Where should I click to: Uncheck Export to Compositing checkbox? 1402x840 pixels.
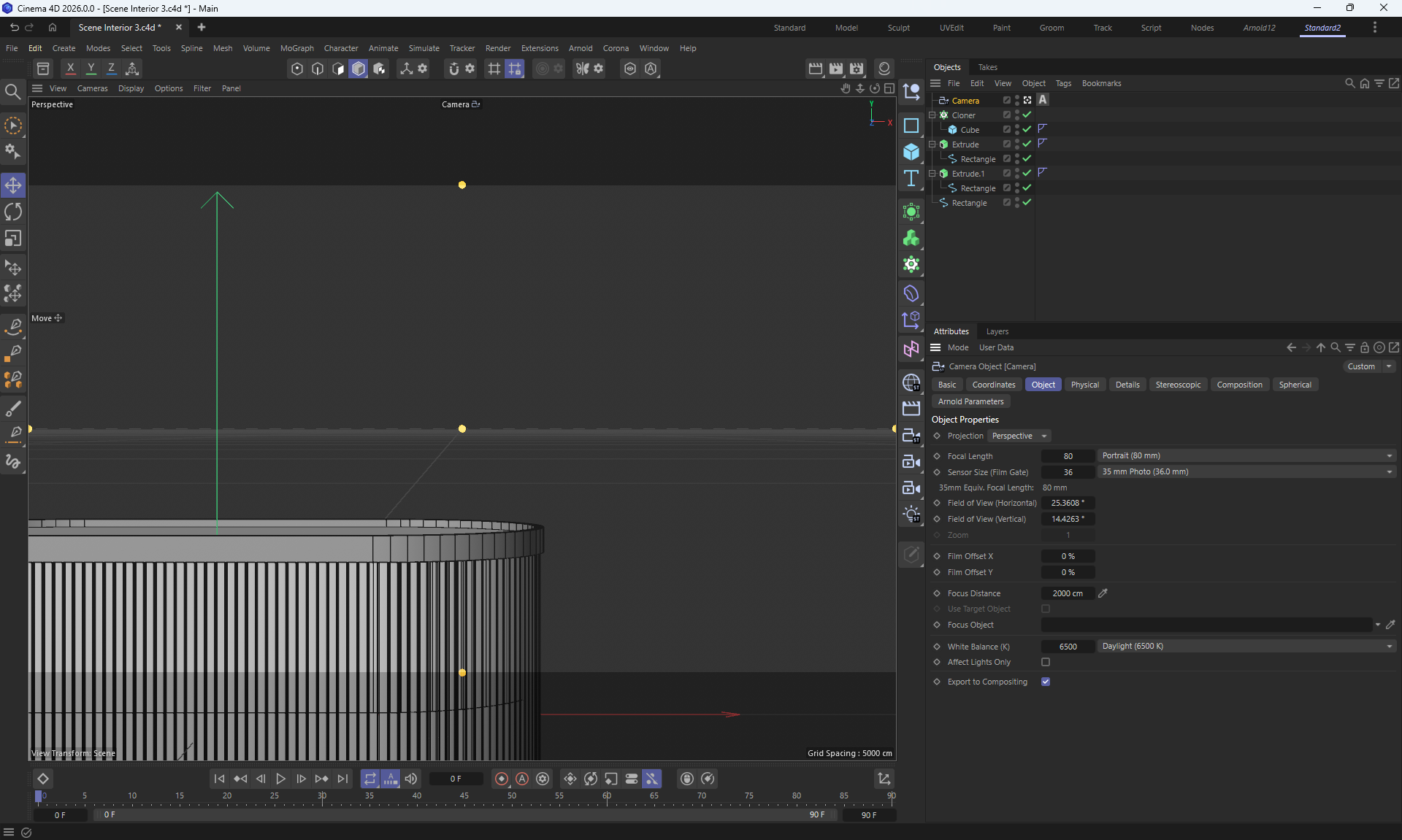[1046, 682]
